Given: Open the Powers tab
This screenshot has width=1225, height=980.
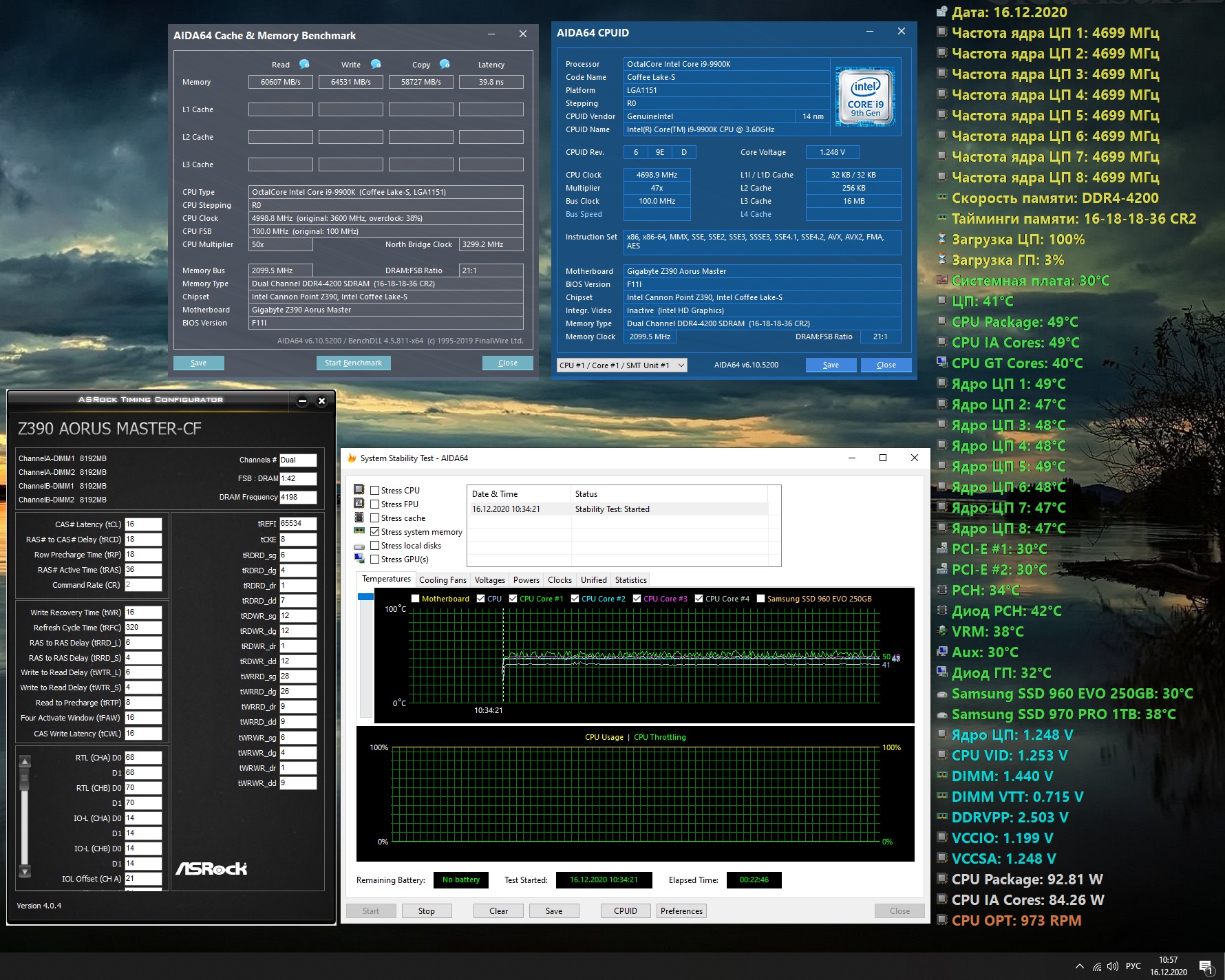Looking at the screenshot, I should click(x=526, y=580).
